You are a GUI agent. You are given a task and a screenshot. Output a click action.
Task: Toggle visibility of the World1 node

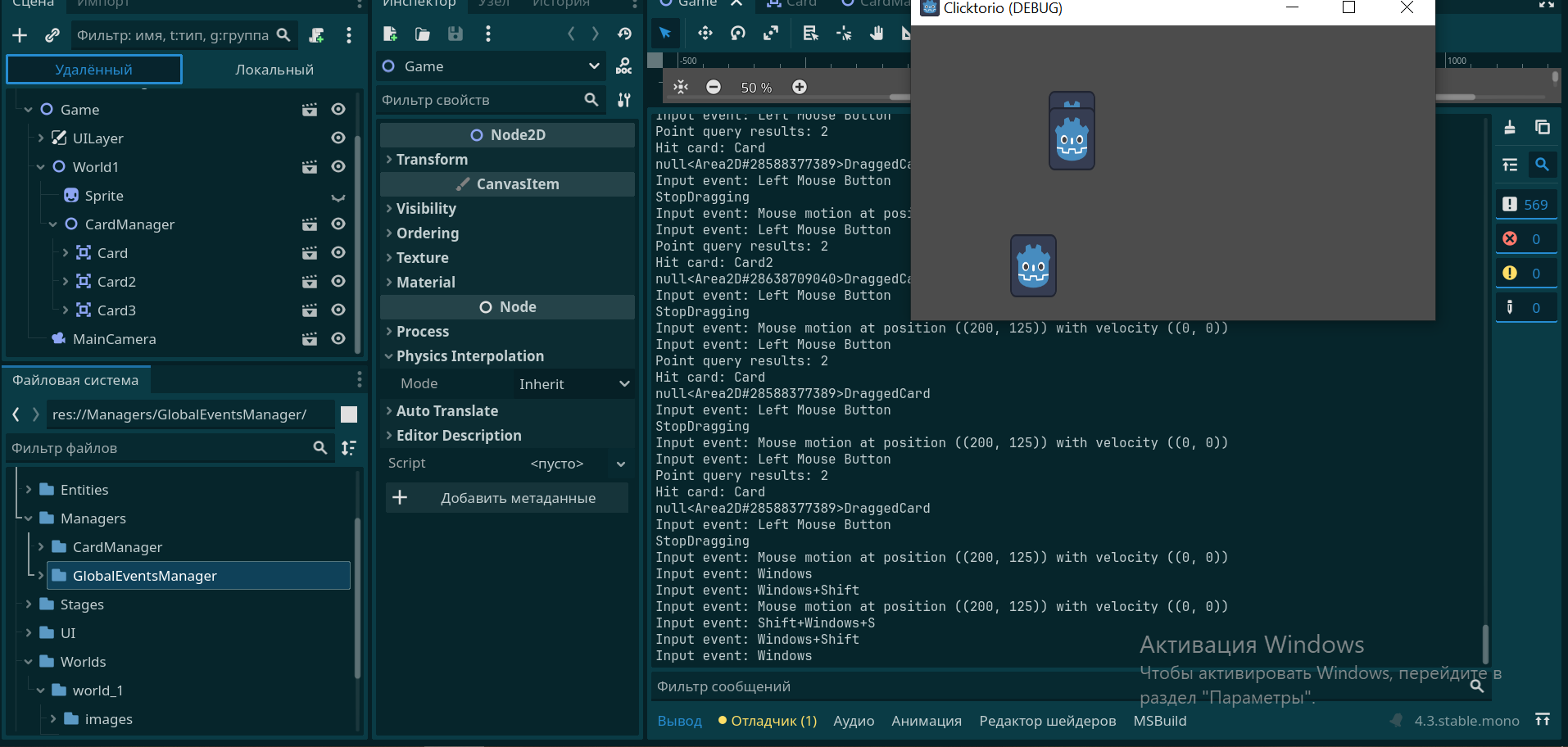point(338,167)
